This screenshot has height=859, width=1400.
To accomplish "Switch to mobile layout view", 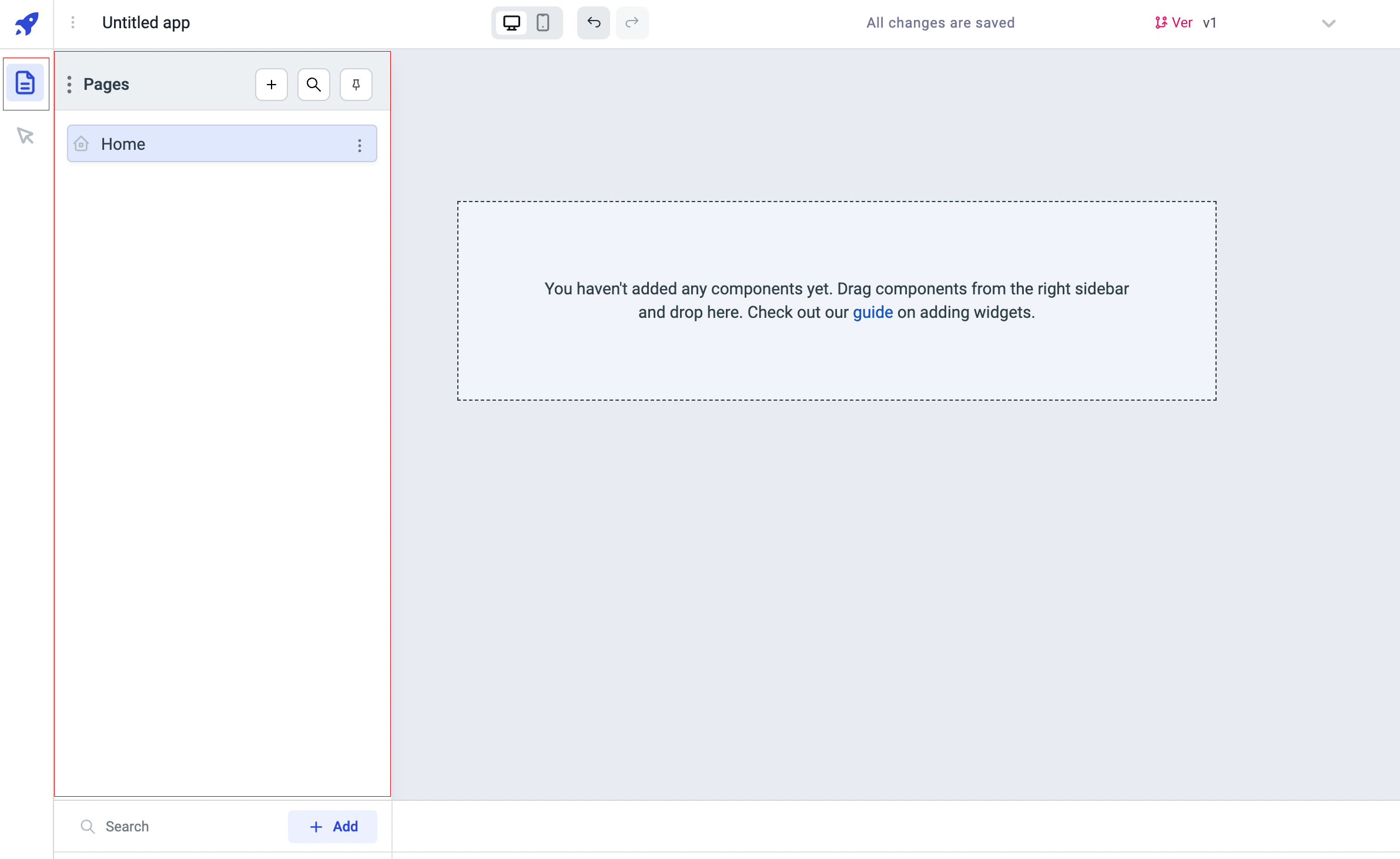I will 542,23.
